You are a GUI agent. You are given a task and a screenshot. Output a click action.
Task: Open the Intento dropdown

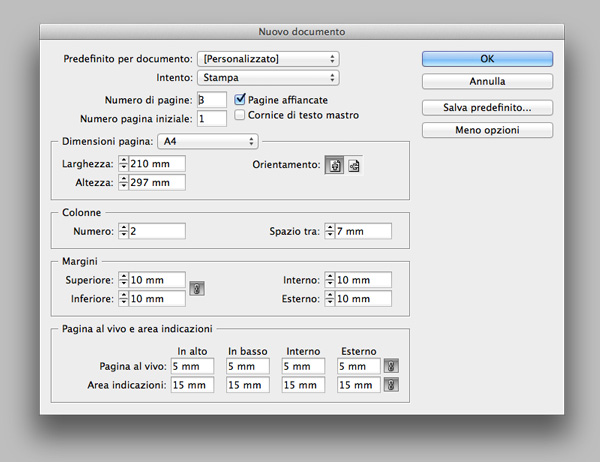[x=268, y=78]
